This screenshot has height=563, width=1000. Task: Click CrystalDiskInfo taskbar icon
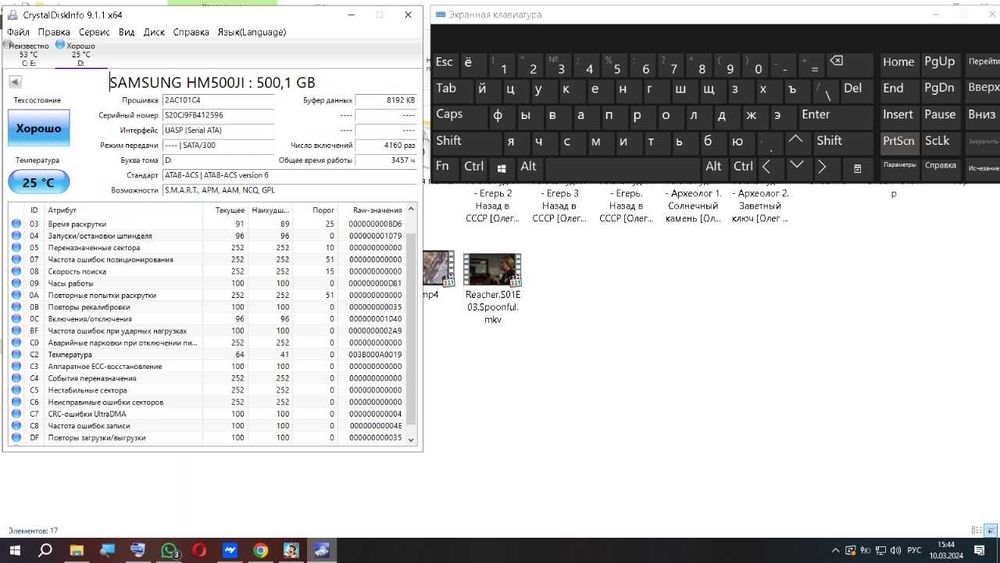click(x=321, y=550)
